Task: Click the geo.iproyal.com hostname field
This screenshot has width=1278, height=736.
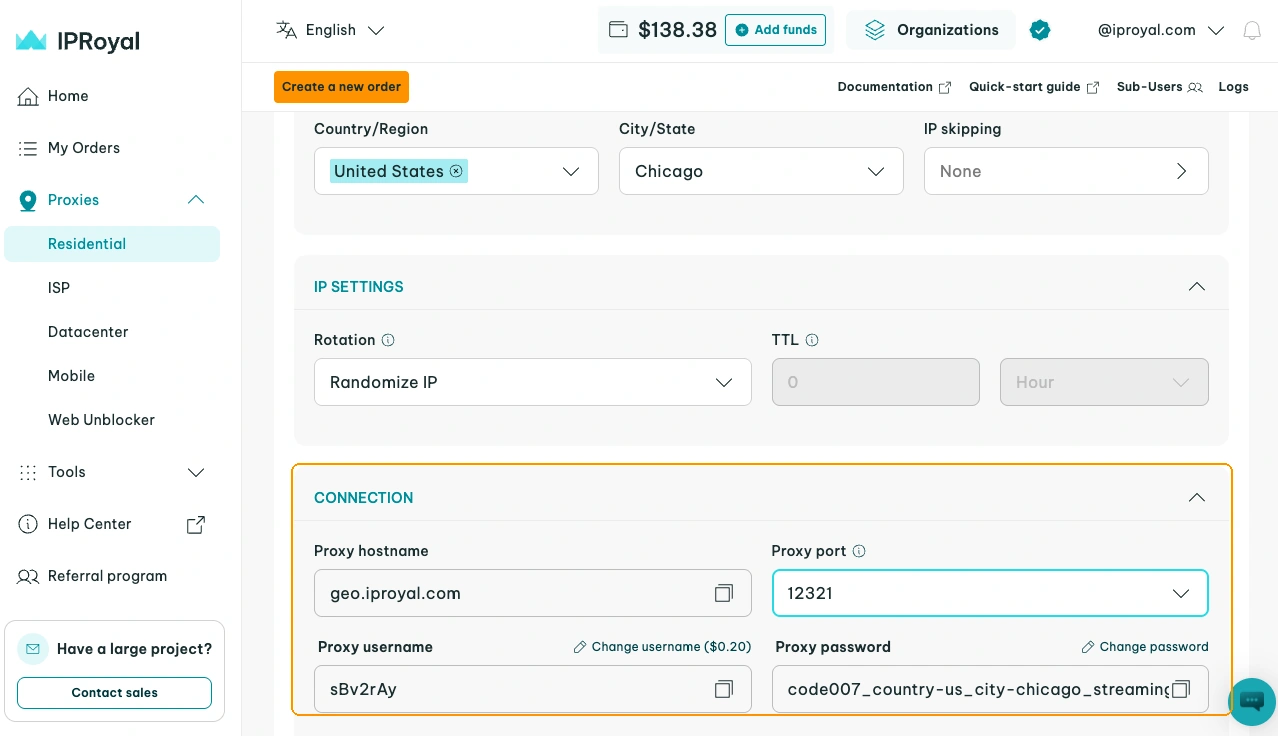Action: (x=533, y=593)
